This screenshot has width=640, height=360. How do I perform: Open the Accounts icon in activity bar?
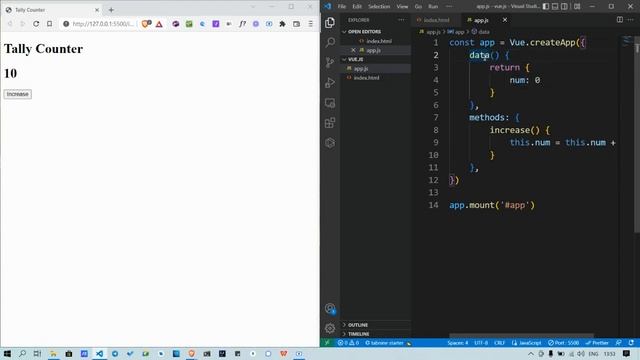(330, 309)
